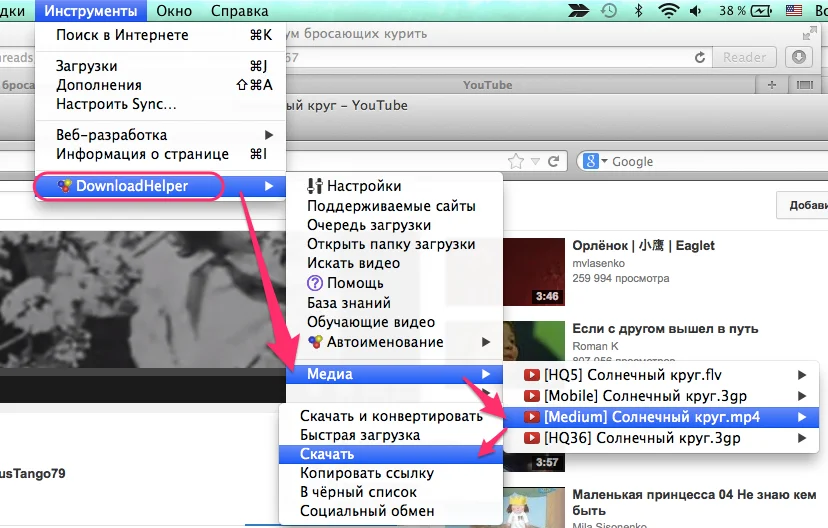Select [HQ5] Солнечный круг.flv item
Viewport: 828px width, 528px height.
[661, 375]
